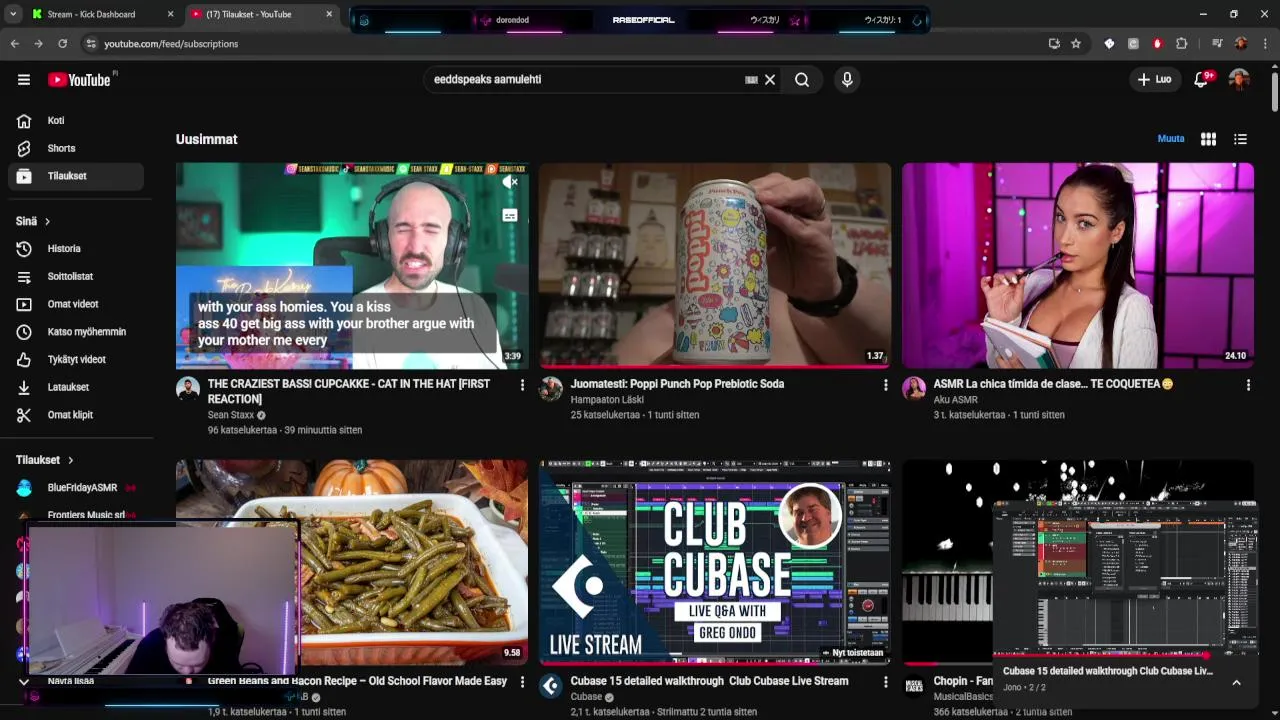The width and height of the screenshot is (1280, 720).
Task: Open the Chrome extensions puzzle icon
Action: [1182, 44]
